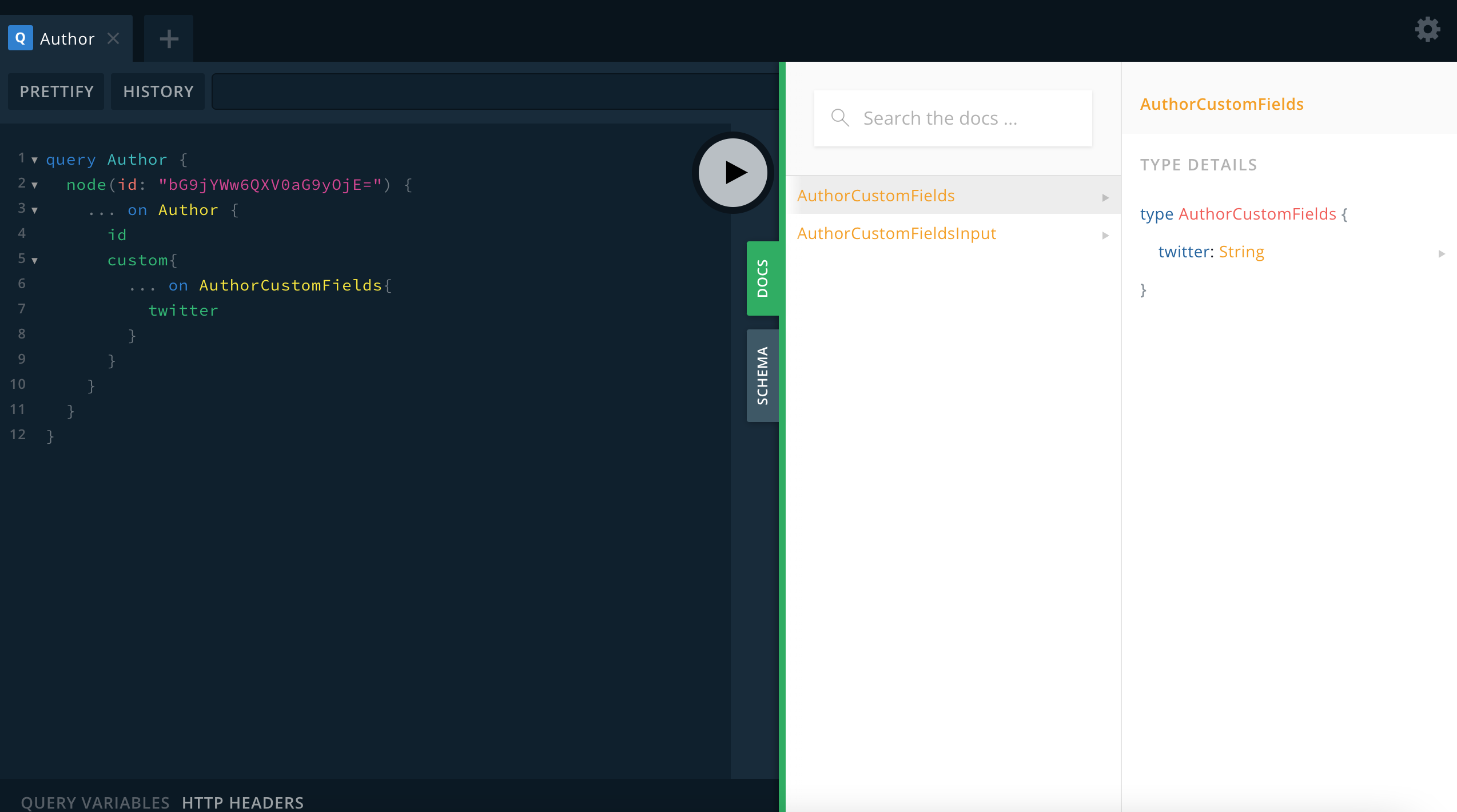
Task: Click the 'on Author' fragment on line 3
Action: coord(173,210)
